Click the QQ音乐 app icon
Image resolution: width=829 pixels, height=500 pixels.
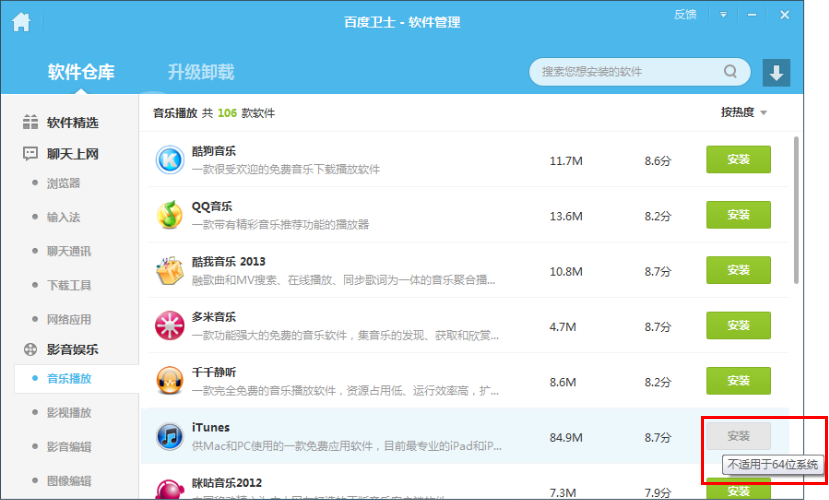click(x=169, y=215)
